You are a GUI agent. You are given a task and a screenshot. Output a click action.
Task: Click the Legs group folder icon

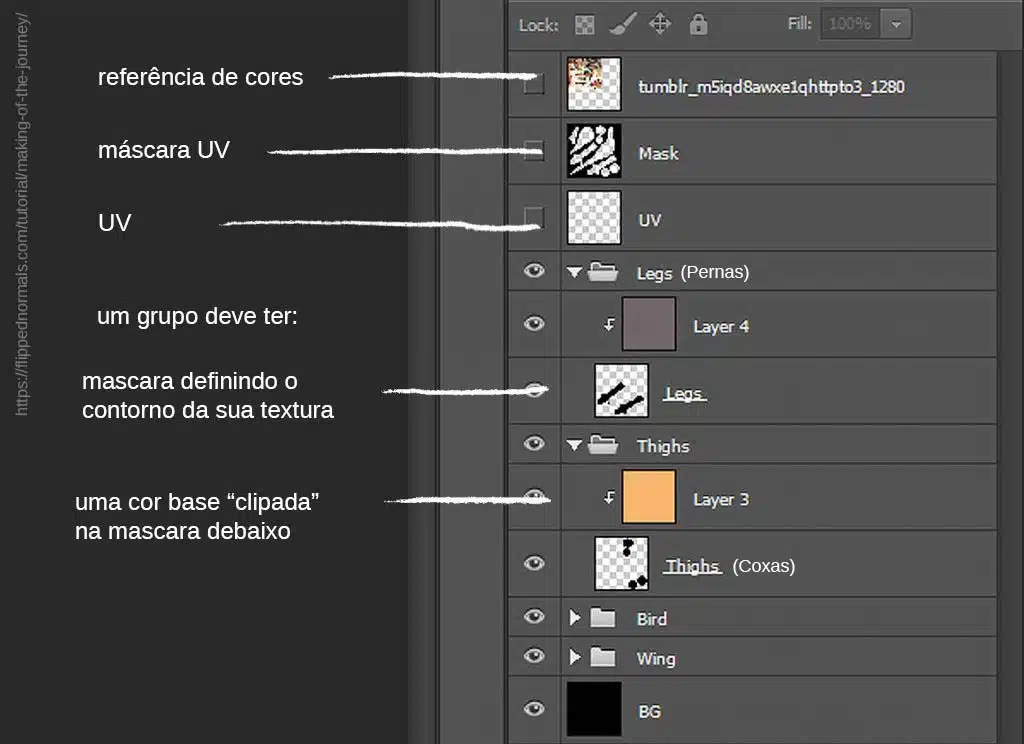click(x=602, y=272)
